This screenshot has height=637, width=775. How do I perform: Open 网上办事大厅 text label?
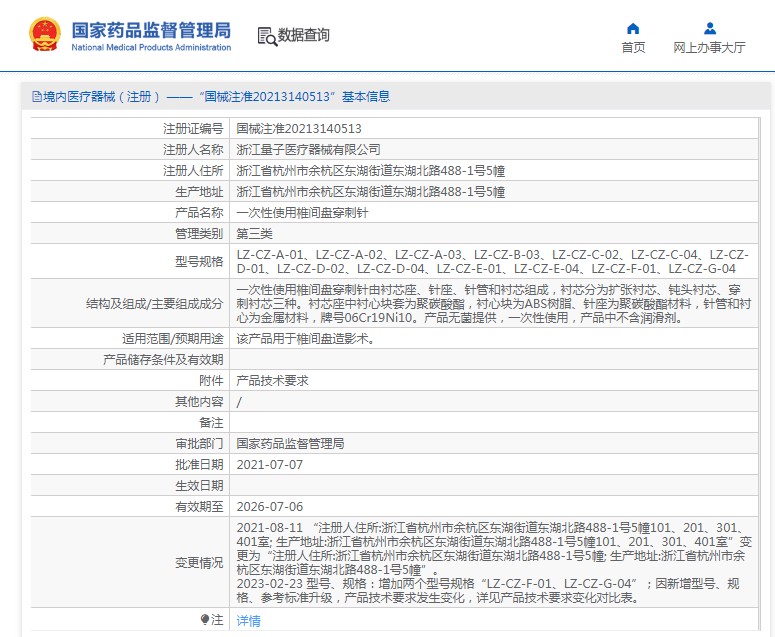(709, 47)
